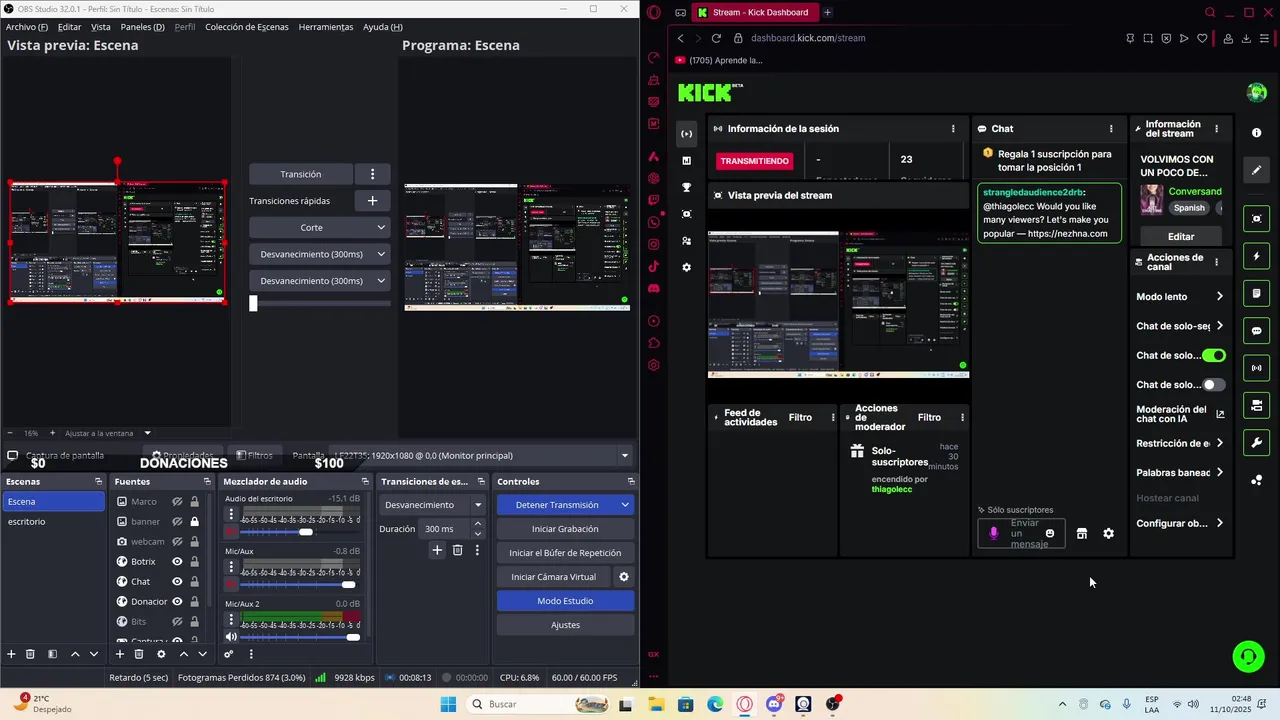
Task: Click the lightning bolt widget icon on Kick
Action: click(x=1257, y=257)
